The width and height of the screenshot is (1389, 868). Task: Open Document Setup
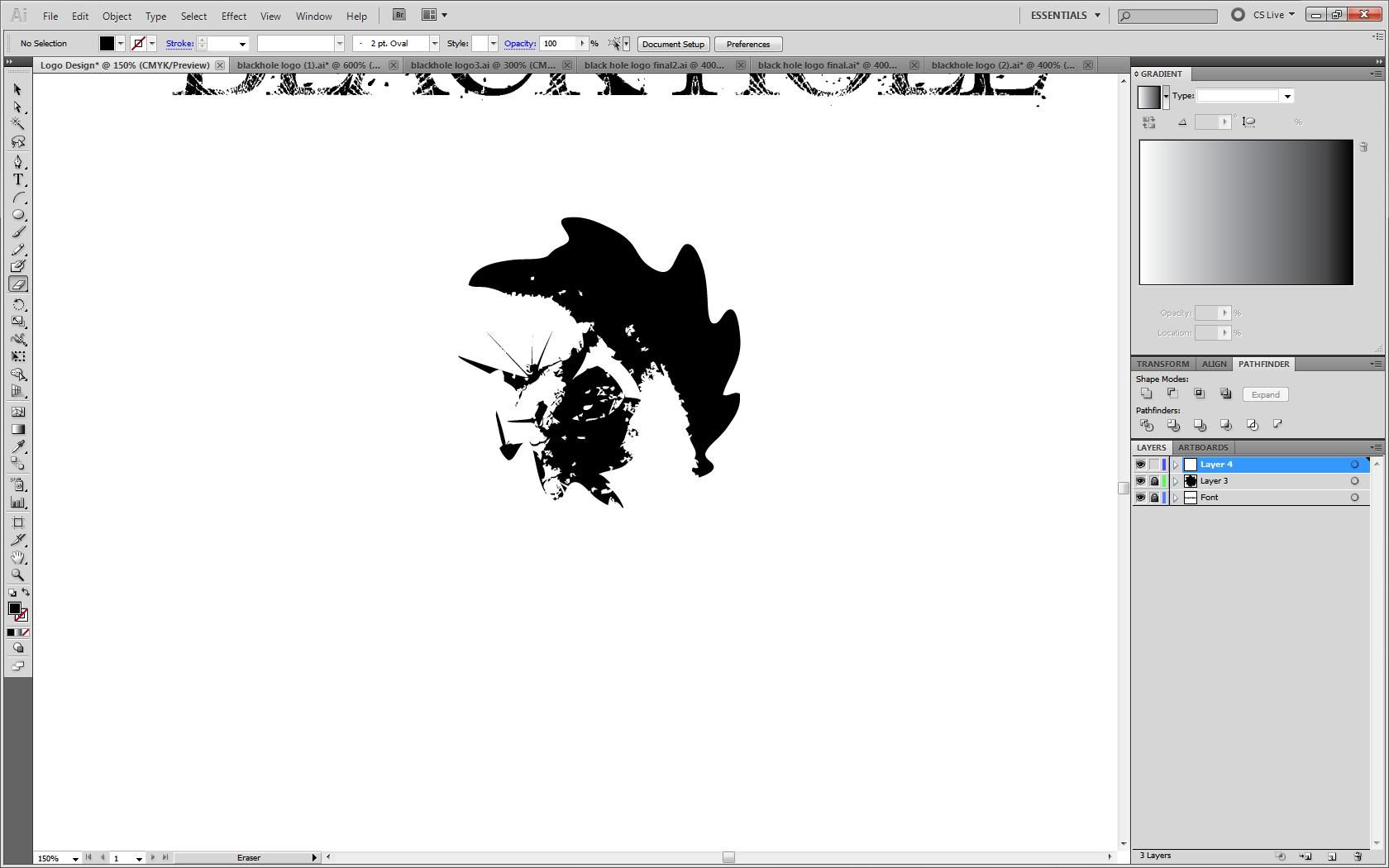(x=673, y=44)
